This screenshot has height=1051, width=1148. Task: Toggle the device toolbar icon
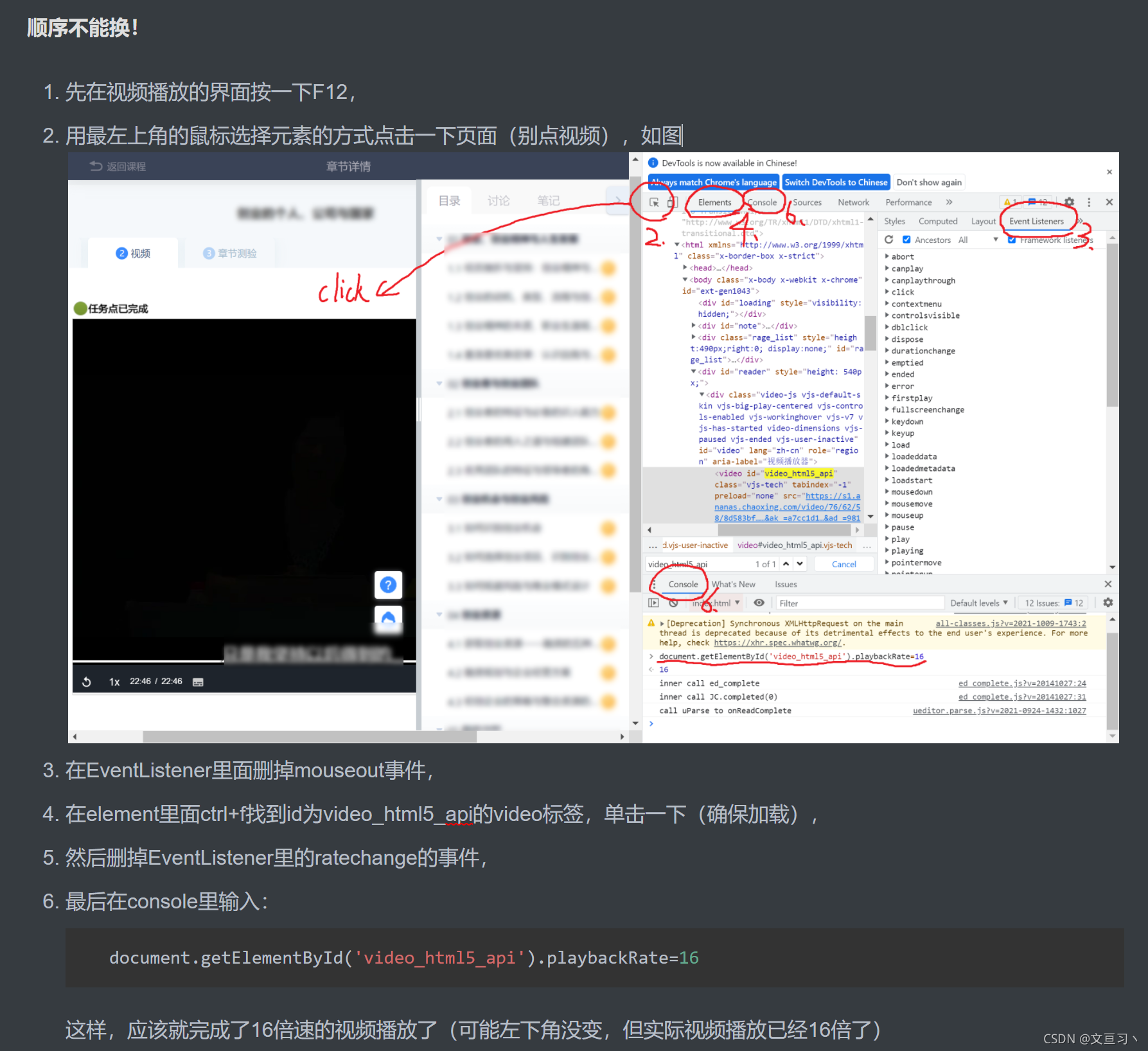[672, 202]
